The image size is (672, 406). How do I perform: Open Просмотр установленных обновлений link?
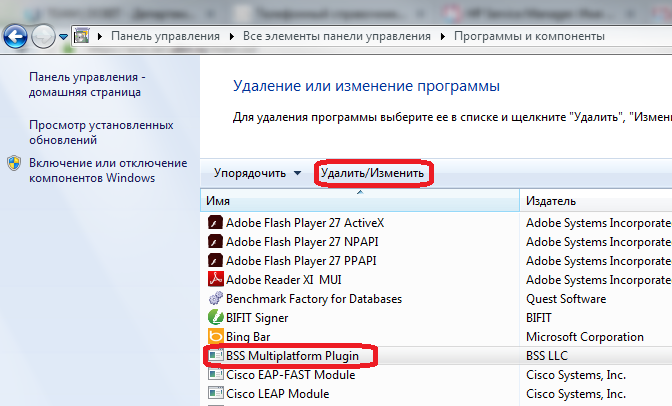click(x=101, y=132)
